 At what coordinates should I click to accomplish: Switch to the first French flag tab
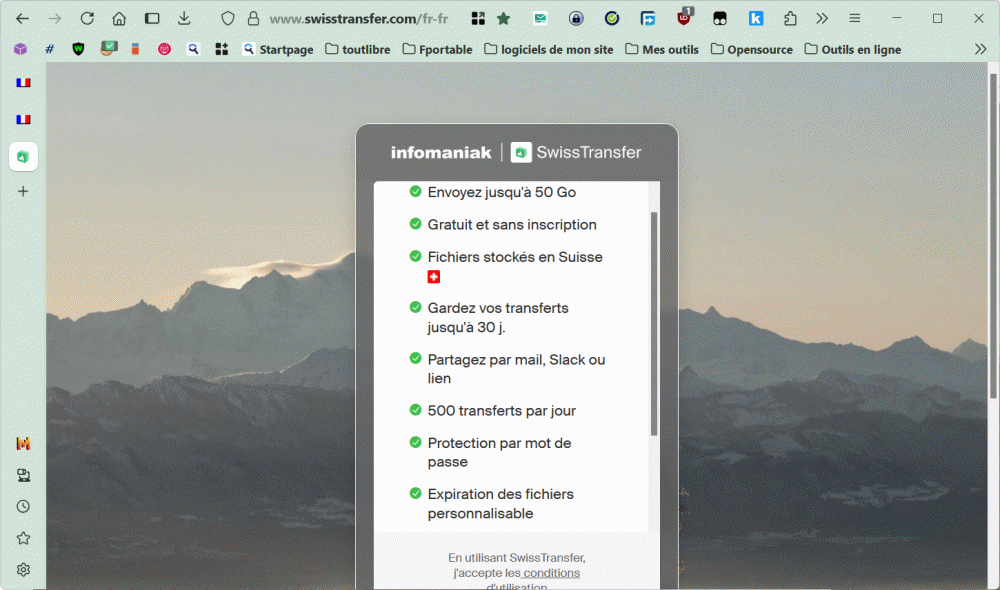pyautogui.click(x=23, y=82)
